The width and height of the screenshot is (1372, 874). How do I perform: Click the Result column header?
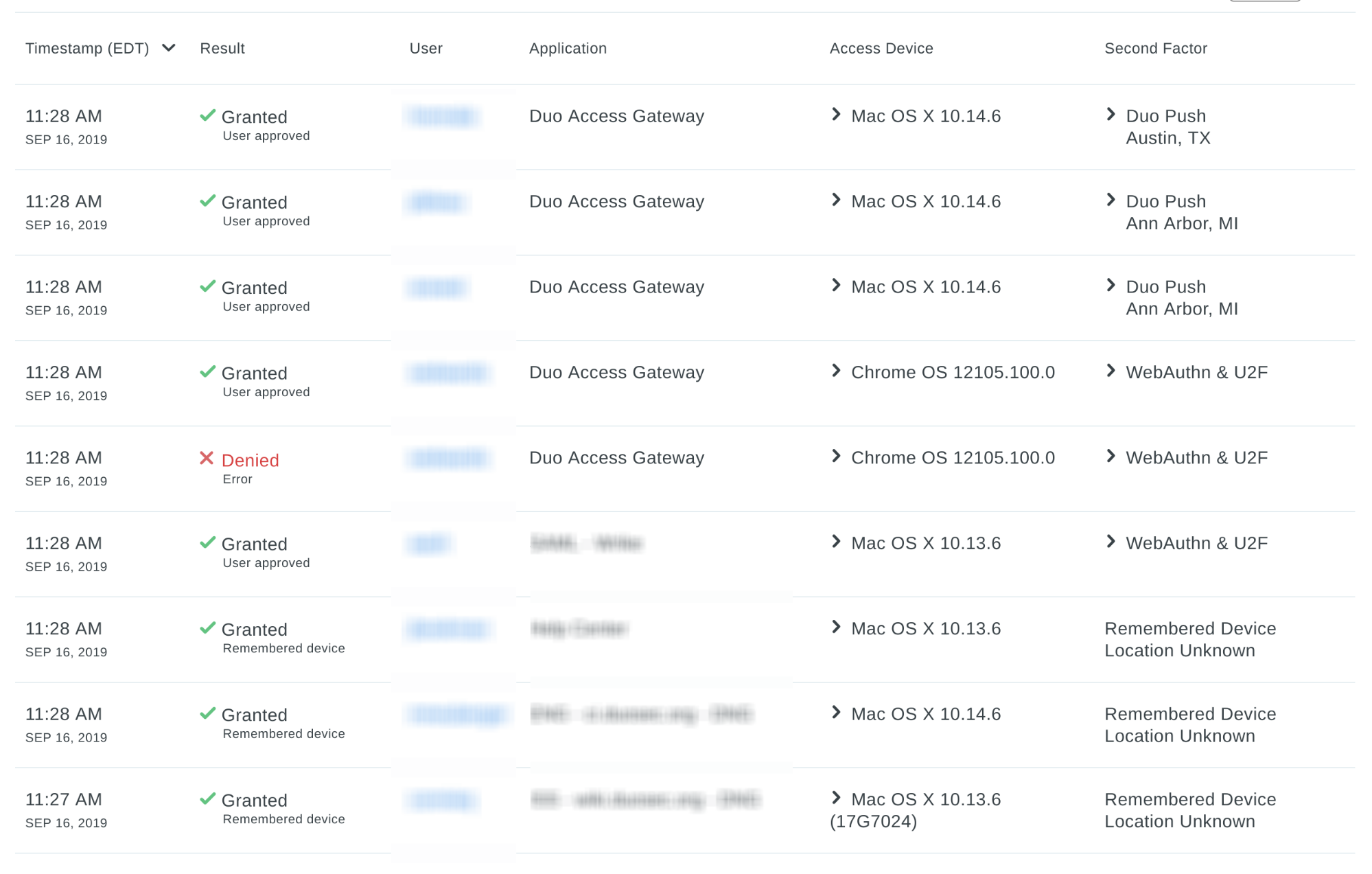222,48
